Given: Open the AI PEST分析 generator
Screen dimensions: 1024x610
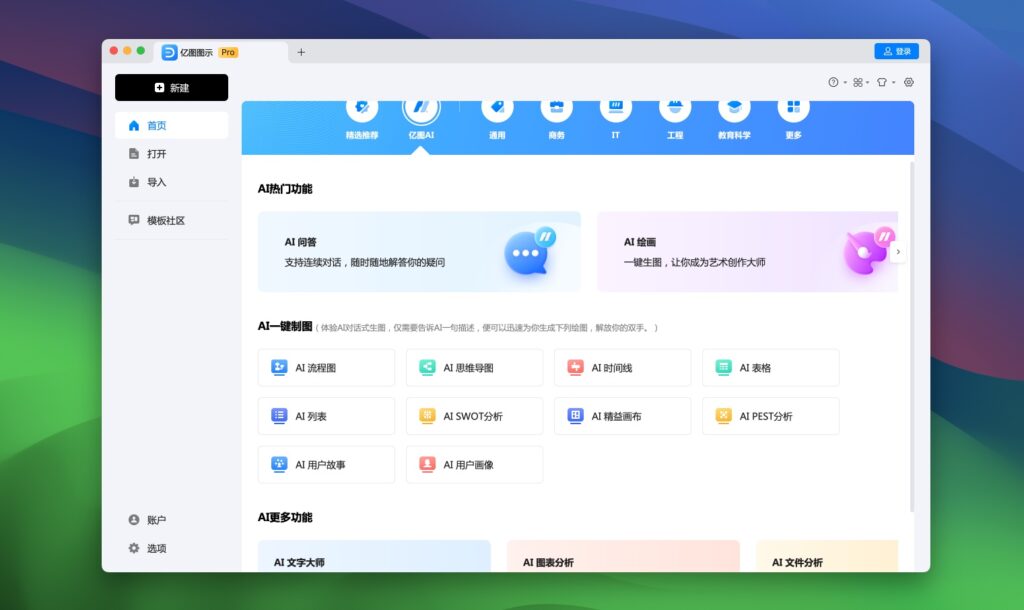Looking at the screenshot, I should (770, 416).
